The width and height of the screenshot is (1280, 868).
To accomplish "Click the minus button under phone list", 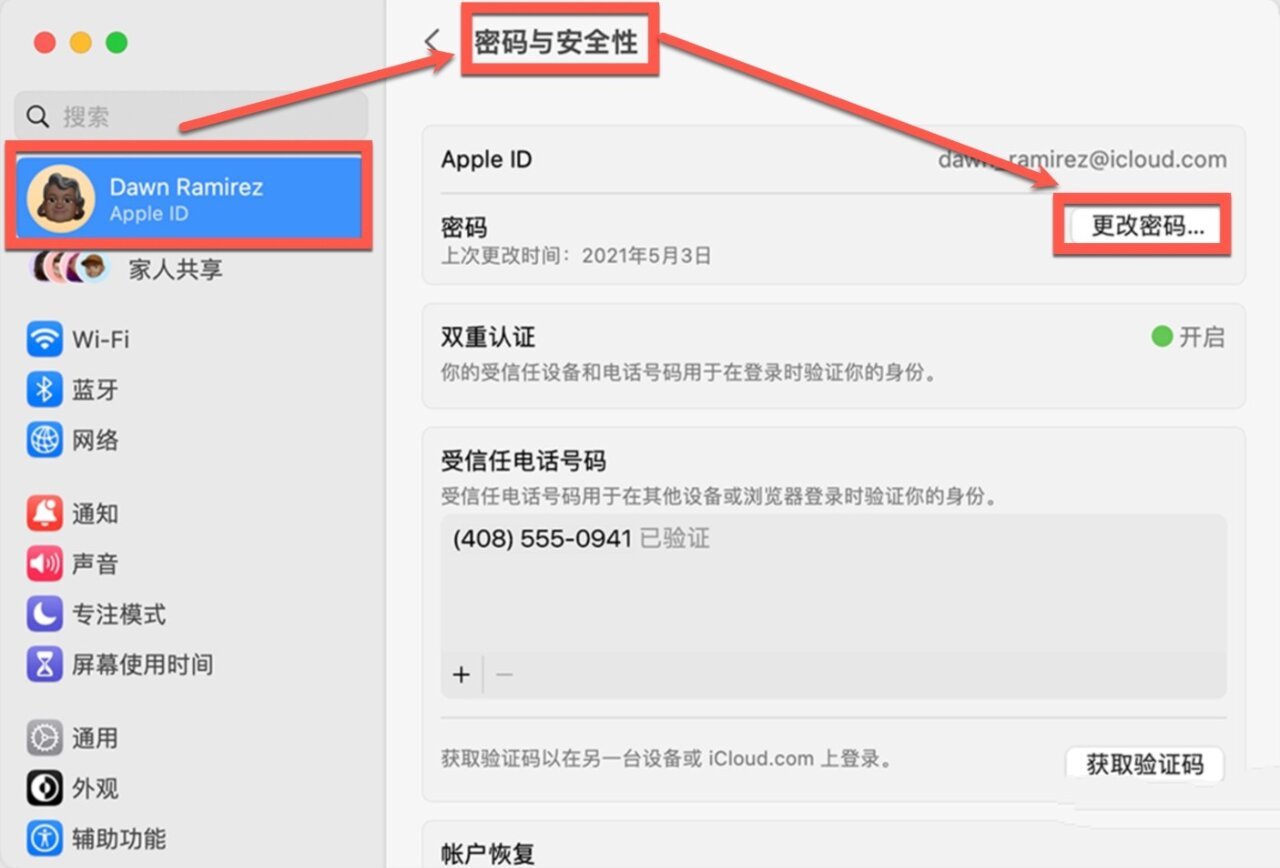I will point(504,675).
